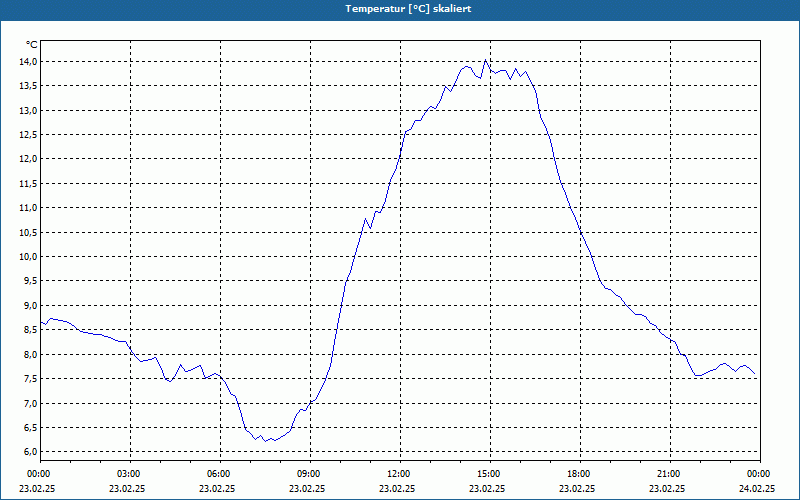Screen dimensions: 800x500
Task: Click the 23.02.25 date under 09:00
Action: click(307, 488)
